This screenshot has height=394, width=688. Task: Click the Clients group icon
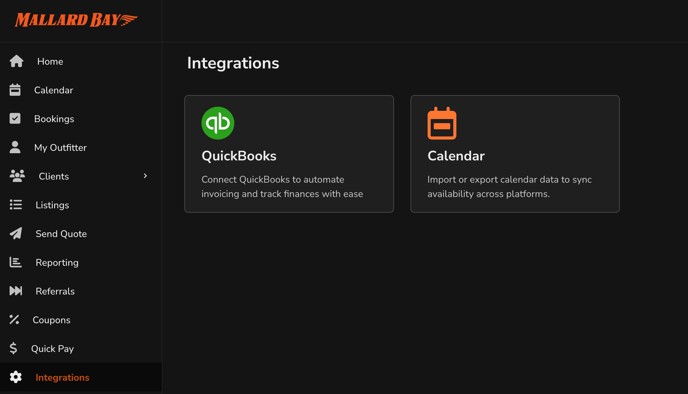[x=17, y=176]
